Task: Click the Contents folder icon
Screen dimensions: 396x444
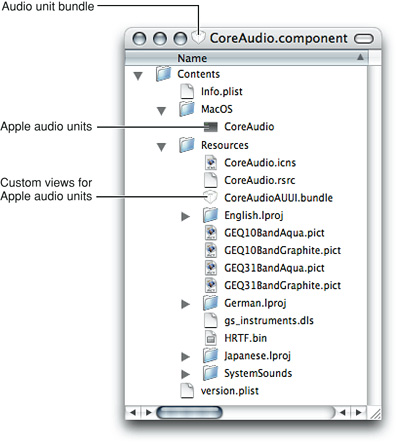Action: coord(163,74)
